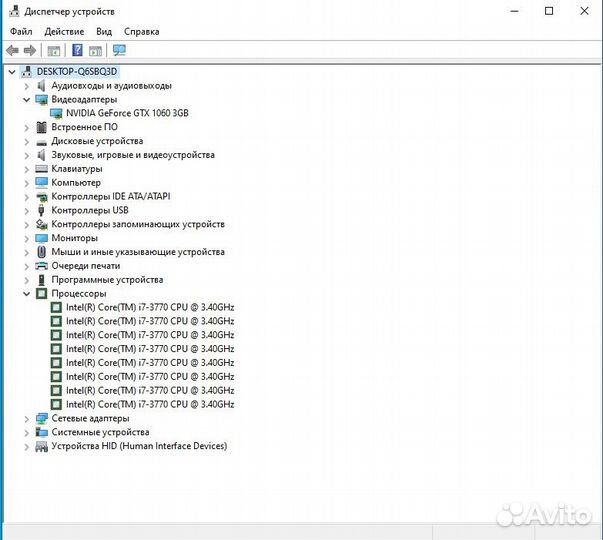The width and height of the screenshot is (603, 540).
Task: Click the printer icon for Очереди печати
Action: click(x=42, y=266)
